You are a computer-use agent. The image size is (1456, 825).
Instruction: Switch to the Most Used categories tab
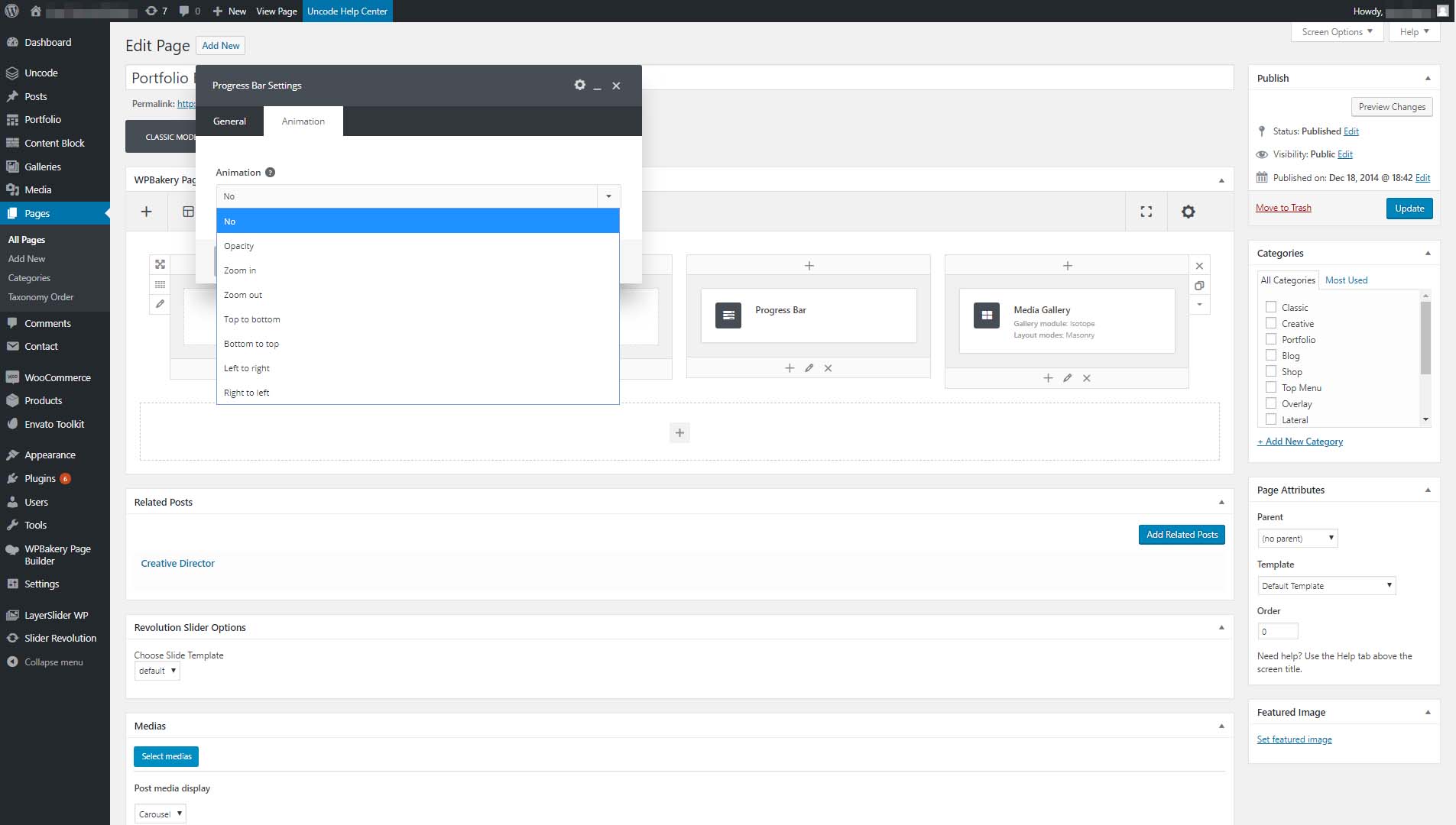pyautogui.click(x=1346, y=280)
